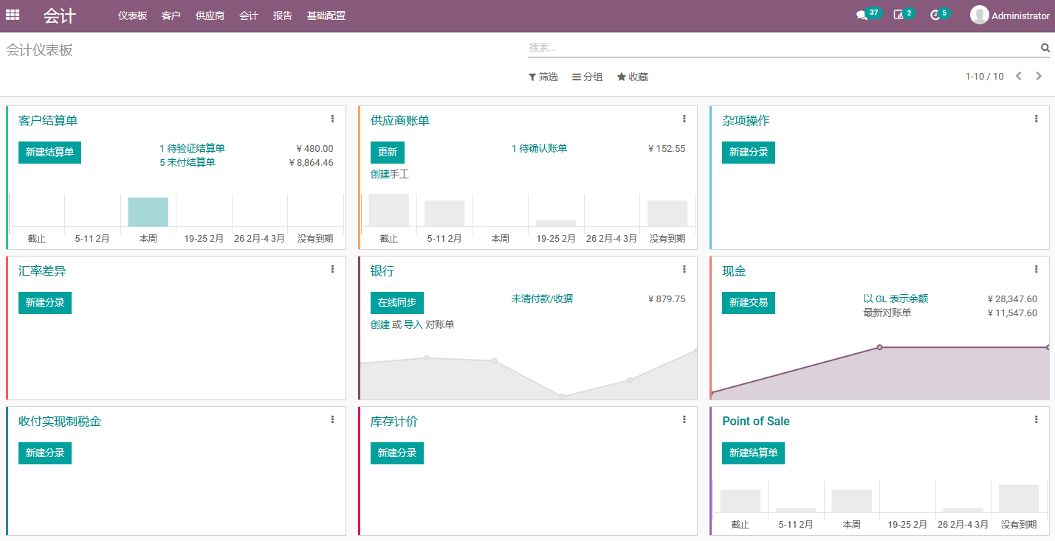Click the activities clock icon
This screenshot has height=541, width=1055.
(935, 15)
